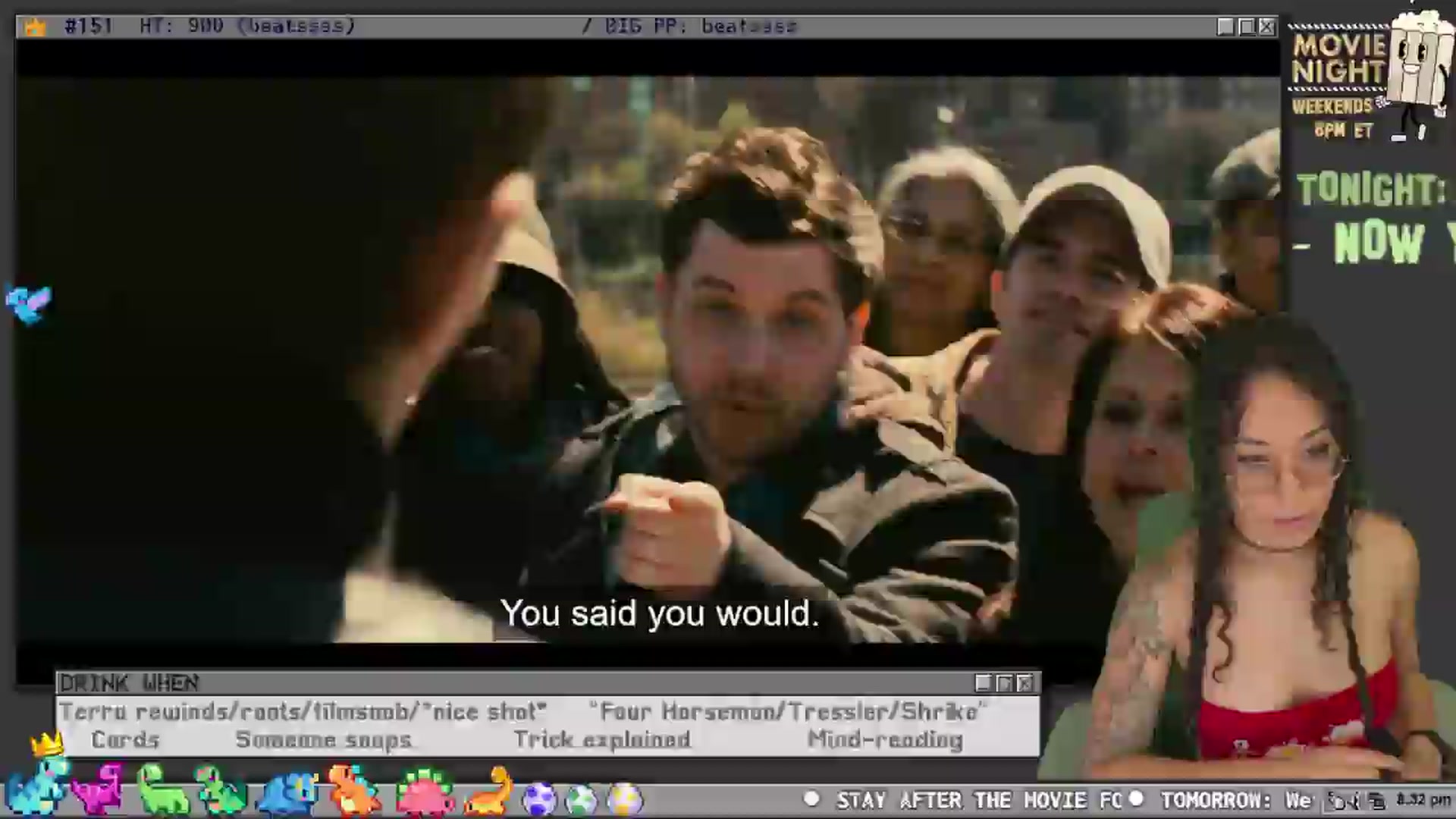Click the "Terra rewinds" rule line
The image size is (1456, 819).
click(x=303, y=711)
